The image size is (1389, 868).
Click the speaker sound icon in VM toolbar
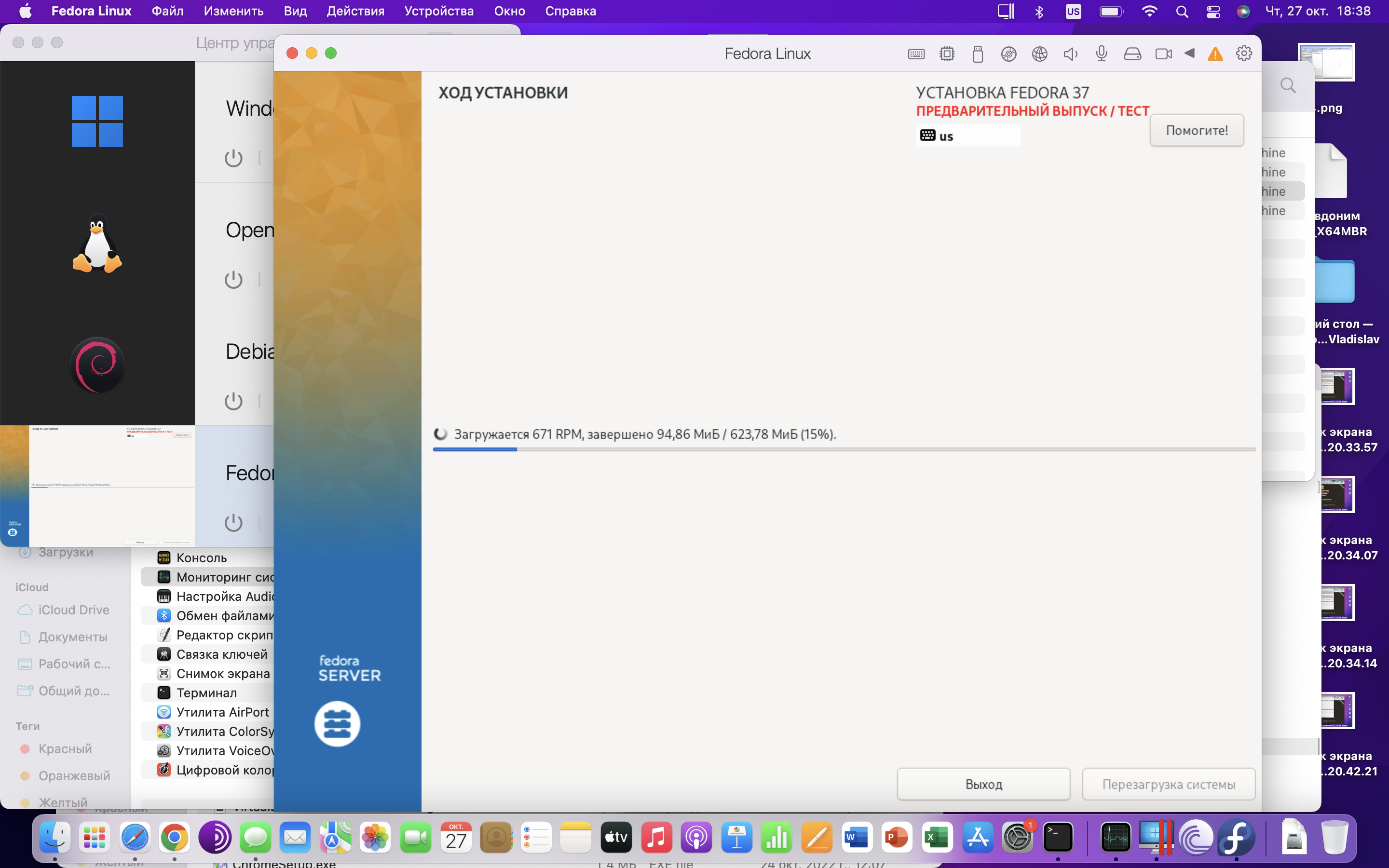tap(1071, 54)
